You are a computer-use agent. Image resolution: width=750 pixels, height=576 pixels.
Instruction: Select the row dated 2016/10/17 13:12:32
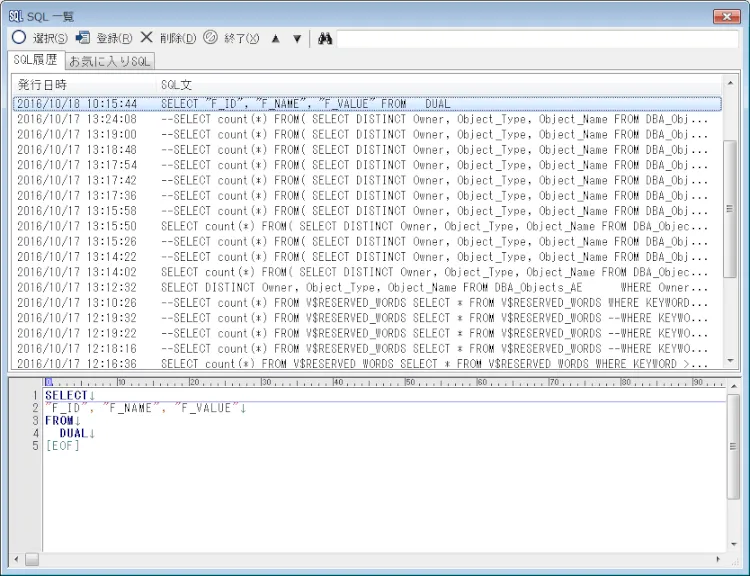367,288
